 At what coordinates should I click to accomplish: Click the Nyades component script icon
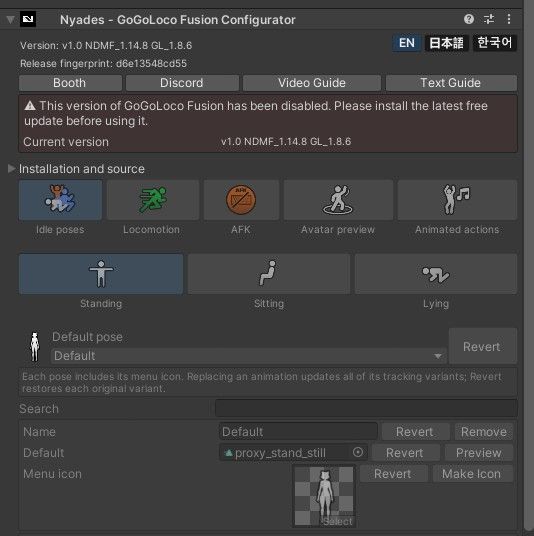(x=28, y=19)
